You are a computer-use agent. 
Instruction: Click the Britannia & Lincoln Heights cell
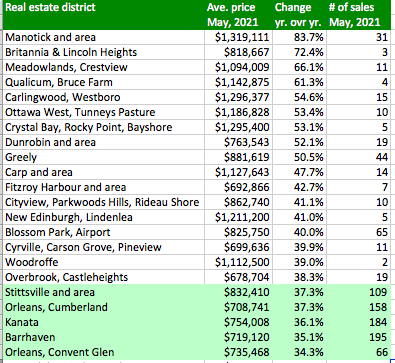click(x=104, y=52)
